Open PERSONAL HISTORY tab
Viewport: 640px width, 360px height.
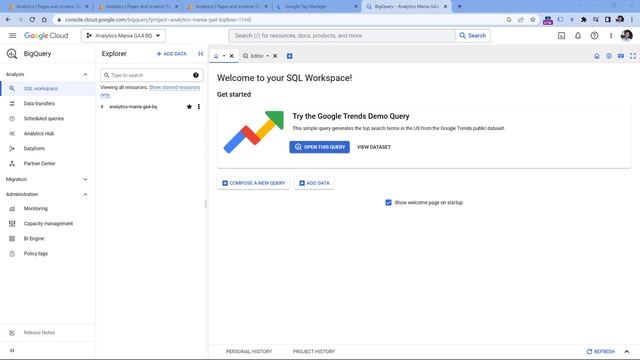coord(249,351)
